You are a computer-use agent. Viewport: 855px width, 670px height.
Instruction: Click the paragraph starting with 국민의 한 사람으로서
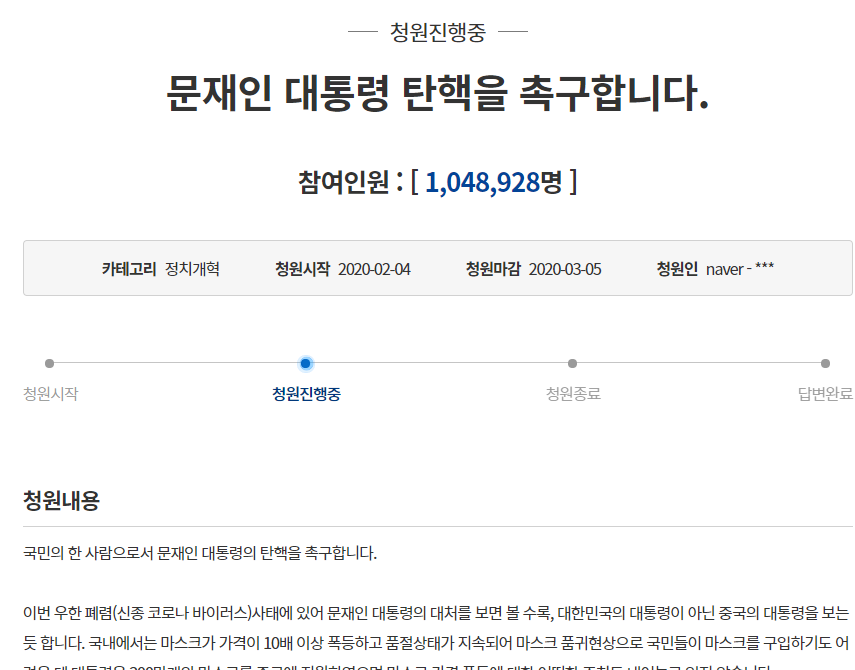pos(200,553)
